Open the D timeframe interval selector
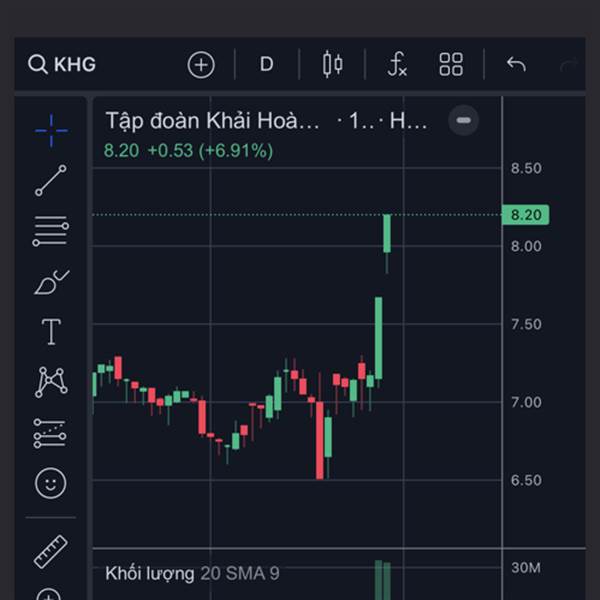Viewport: 600px width, 600px height. coord(266,64)
